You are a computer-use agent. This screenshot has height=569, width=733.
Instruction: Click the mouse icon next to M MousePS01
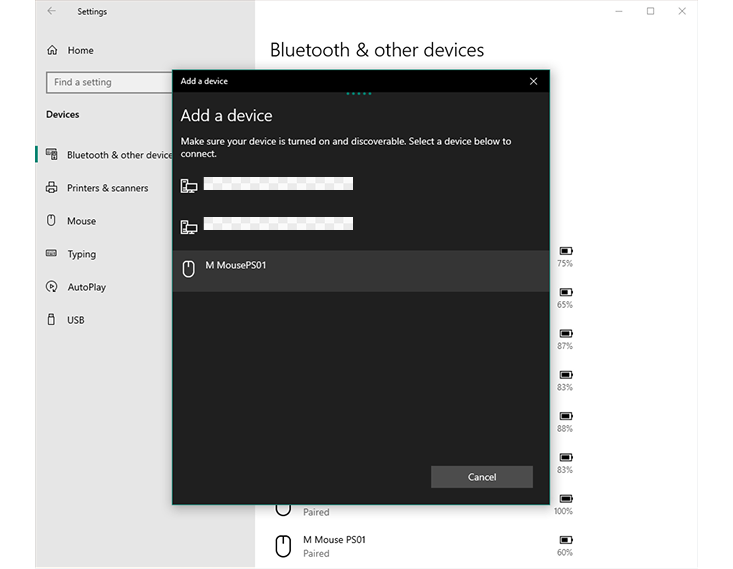coord(188,269)
